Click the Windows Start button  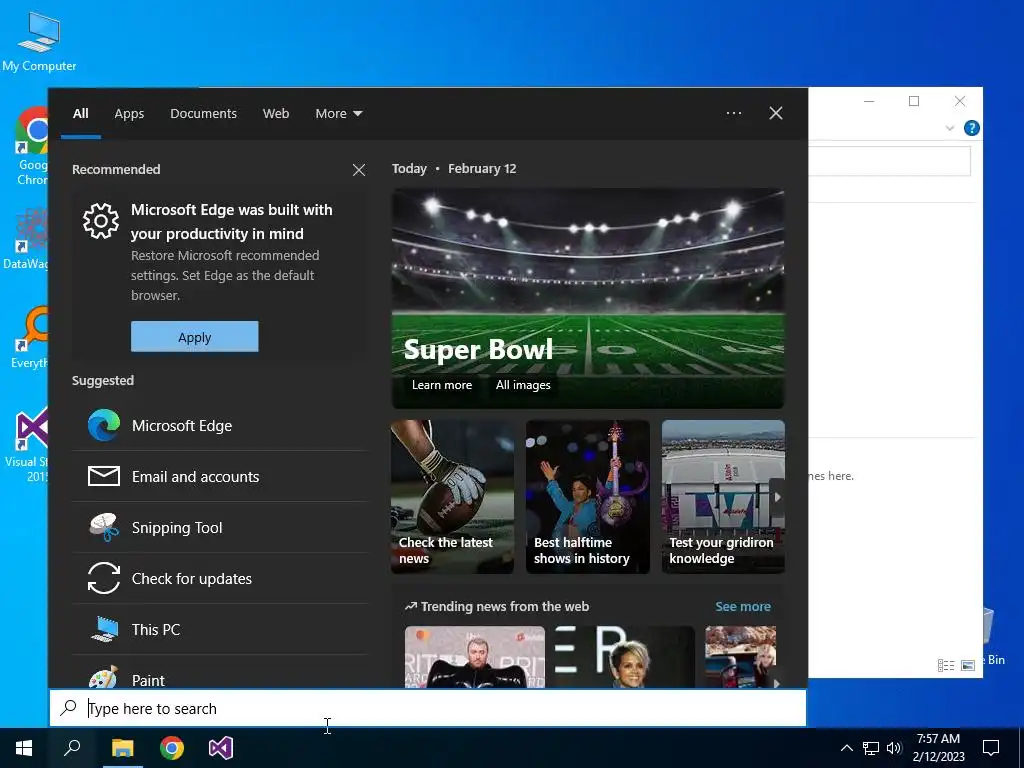coord(24,748)
